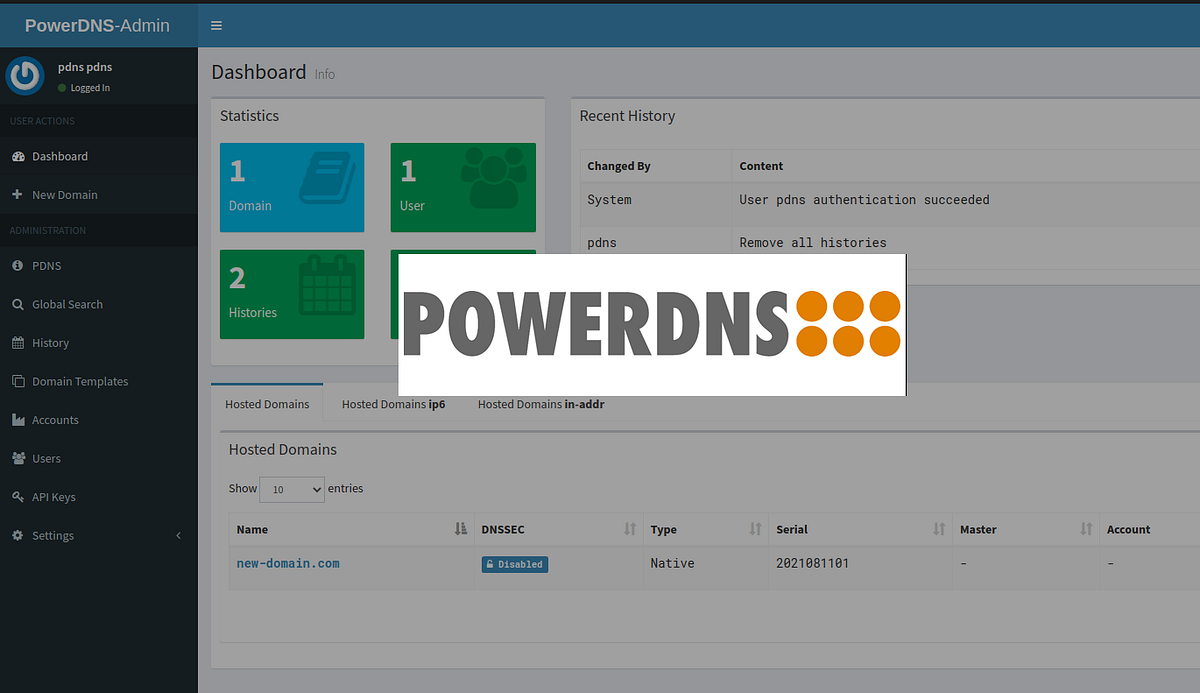This screenshot has width=1200, height=693.
Task: Toggle DNSSEC for new-domain.com
Action: click(514, 563)
